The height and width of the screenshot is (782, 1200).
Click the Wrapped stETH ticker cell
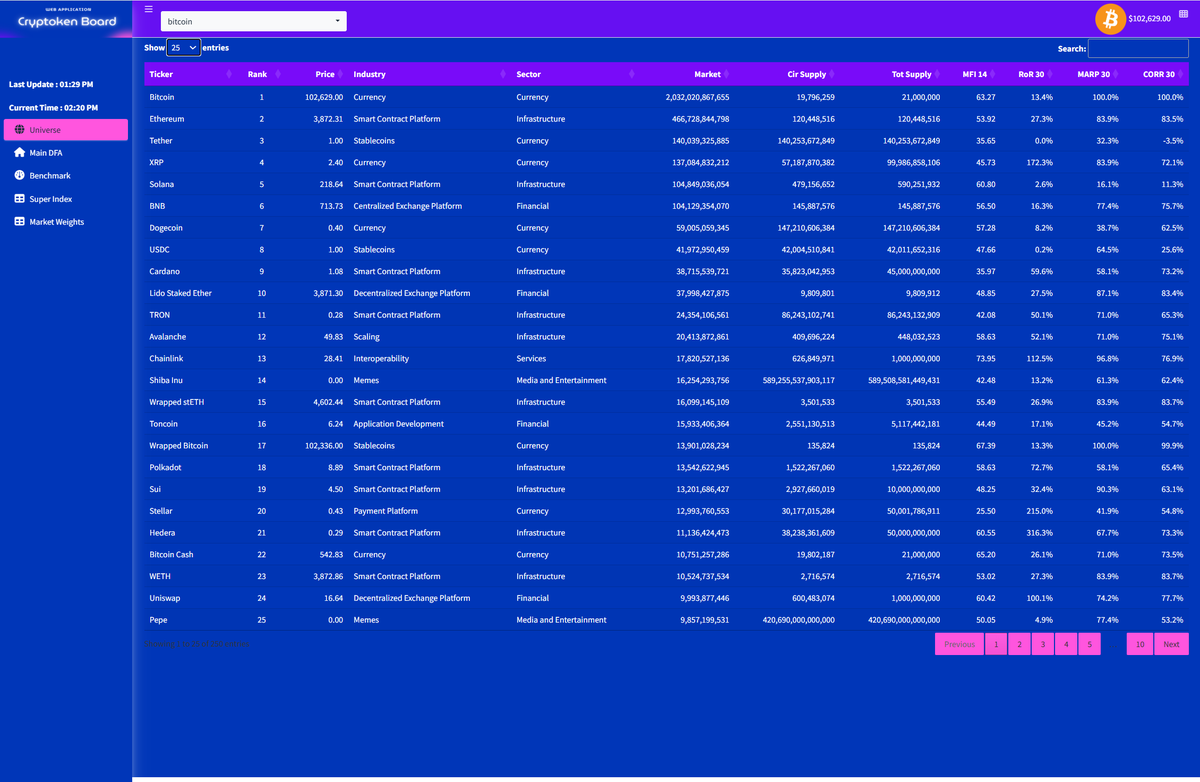[x=190, y=402]
